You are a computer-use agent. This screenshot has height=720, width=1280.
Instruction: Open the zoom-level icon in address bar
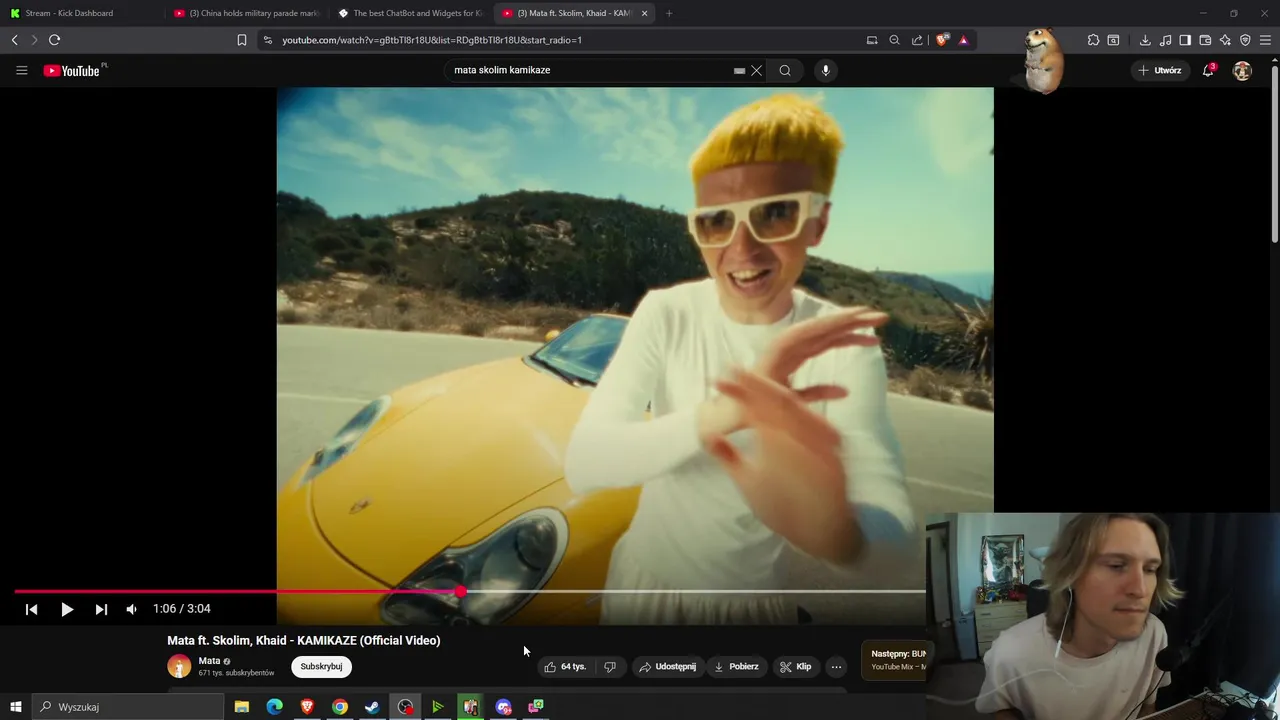[x=894, y=40]
